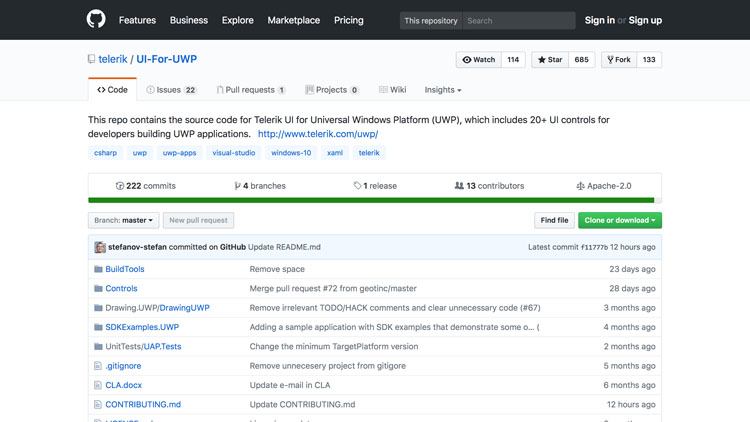Open the latest commit hash f11777b
The width and height of the screenshot is (750, 422).
594,247
